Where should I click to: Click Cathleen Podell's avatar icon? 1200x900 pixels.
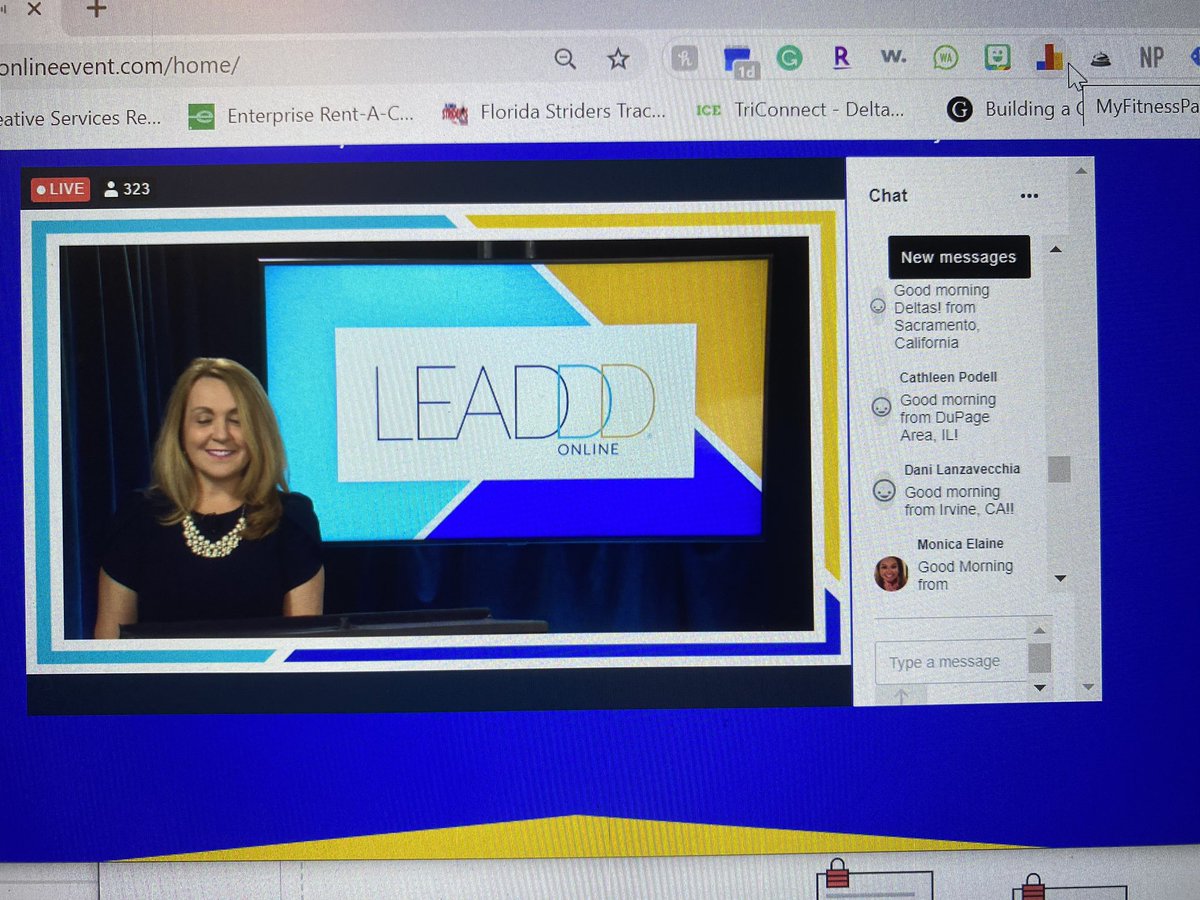pyautogui.click(x=881, y=407)
